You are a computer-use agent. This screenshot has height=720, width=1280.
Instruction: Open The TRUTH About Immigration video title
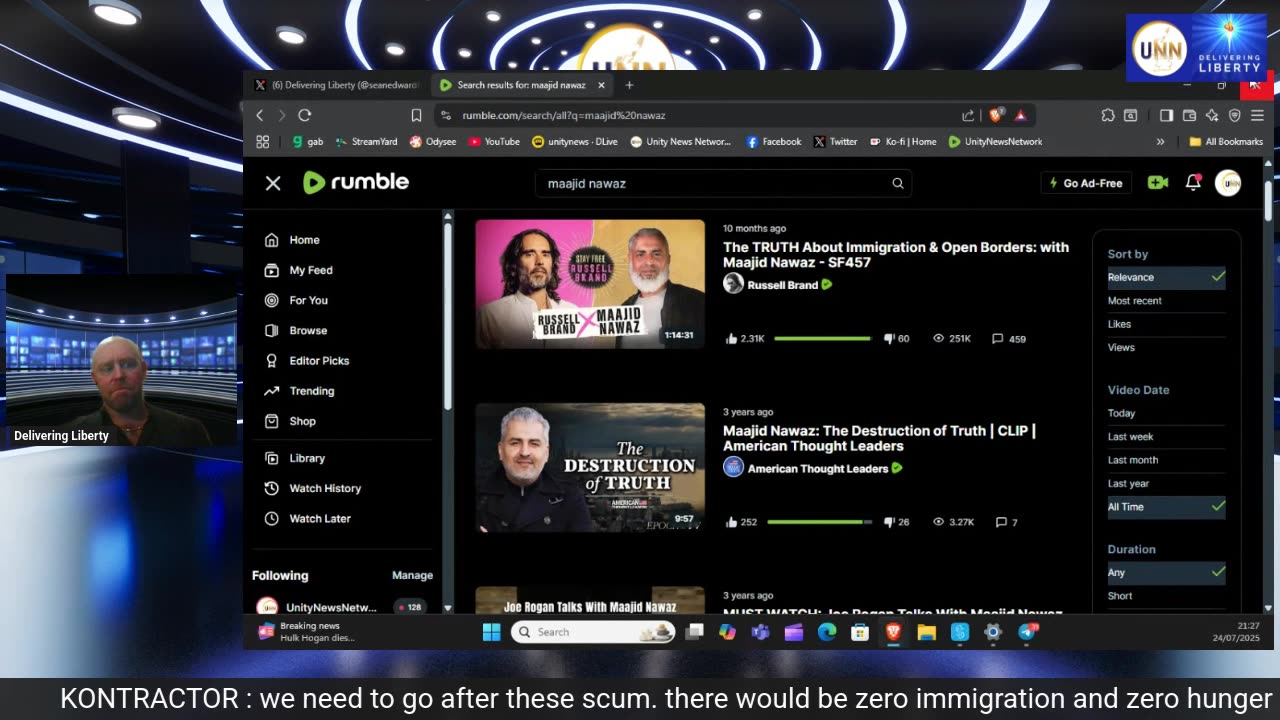click(896, 254)
